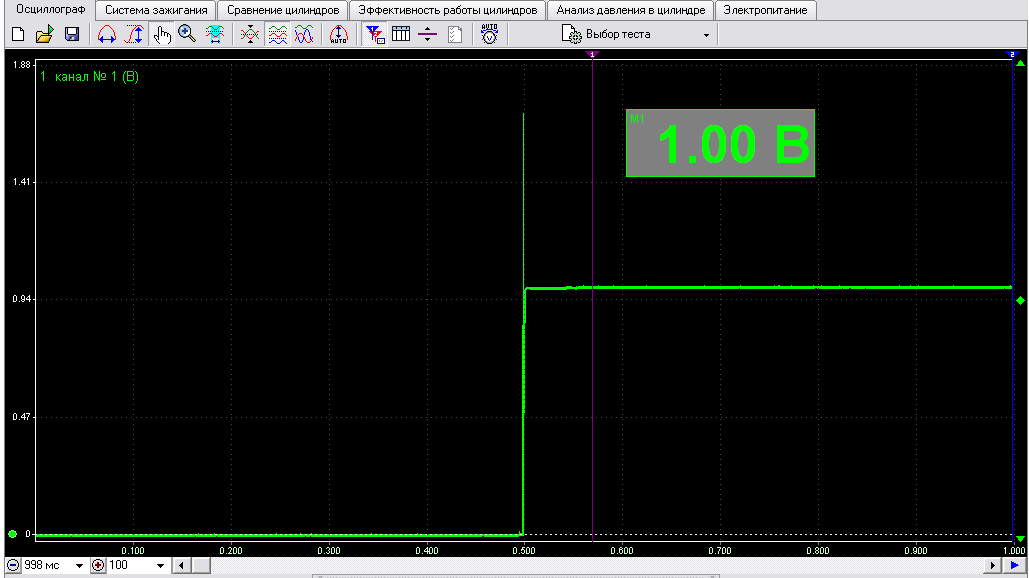
Task: Click the 0.100 time axis label
Action: tap(133, 550)
